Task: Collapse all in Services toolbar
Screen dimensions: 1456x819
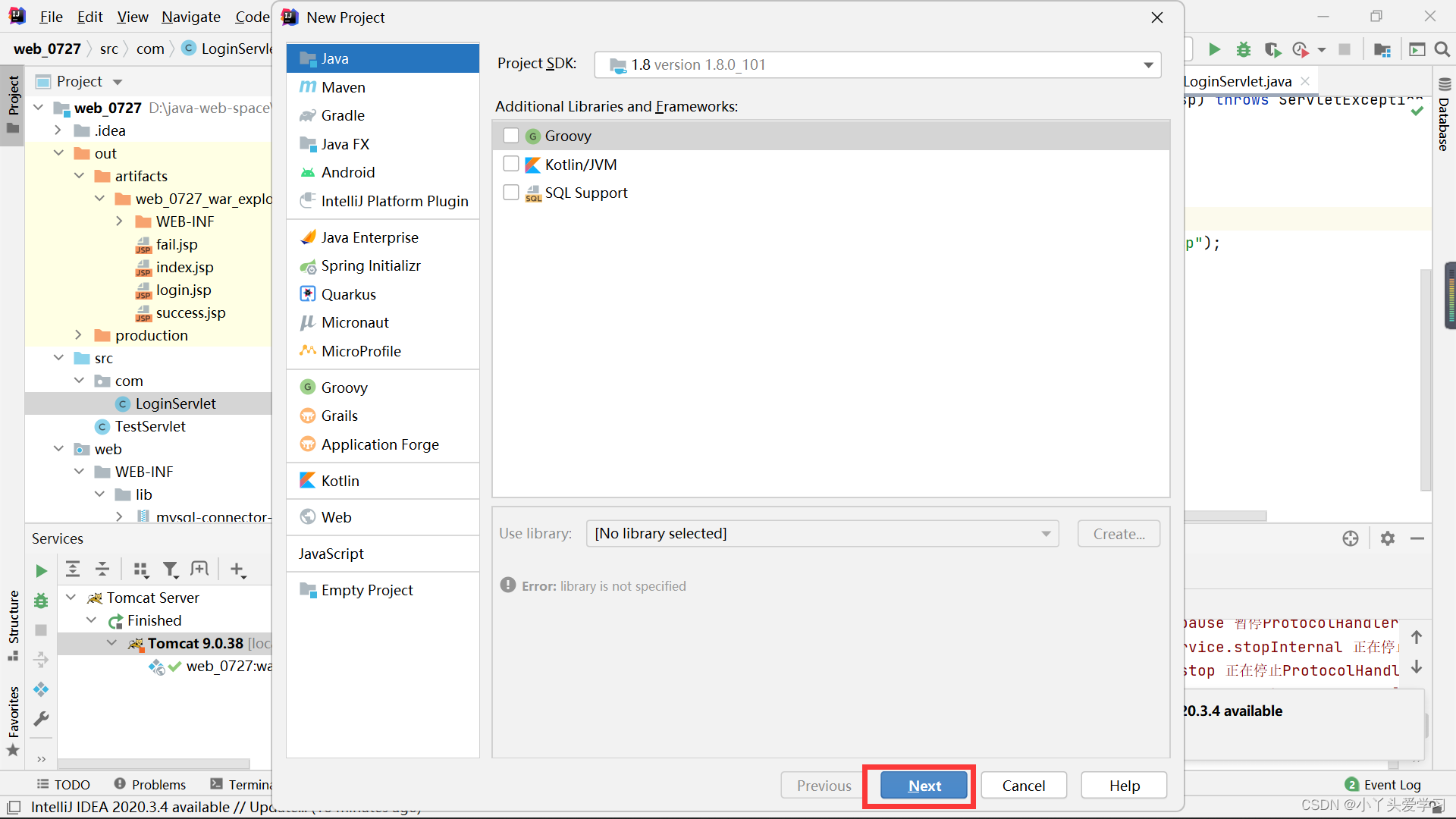Action: pos(102,569)
